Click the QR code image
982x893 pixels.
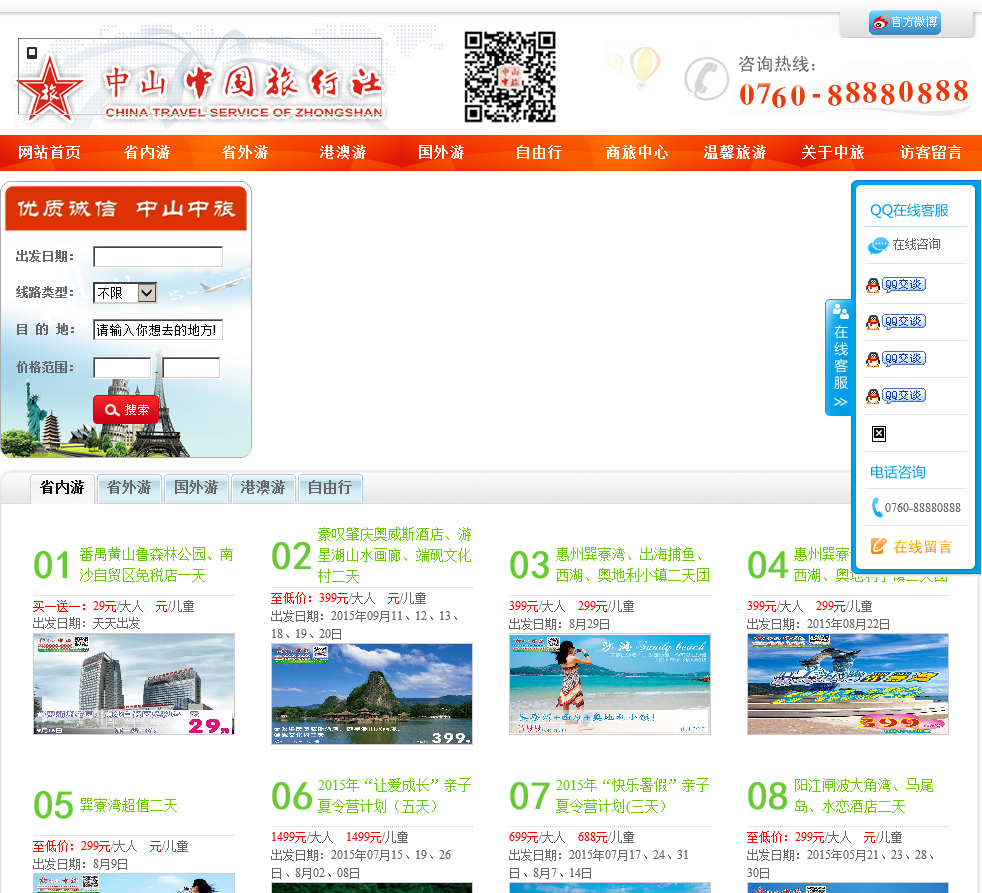(x=510, y=76)
